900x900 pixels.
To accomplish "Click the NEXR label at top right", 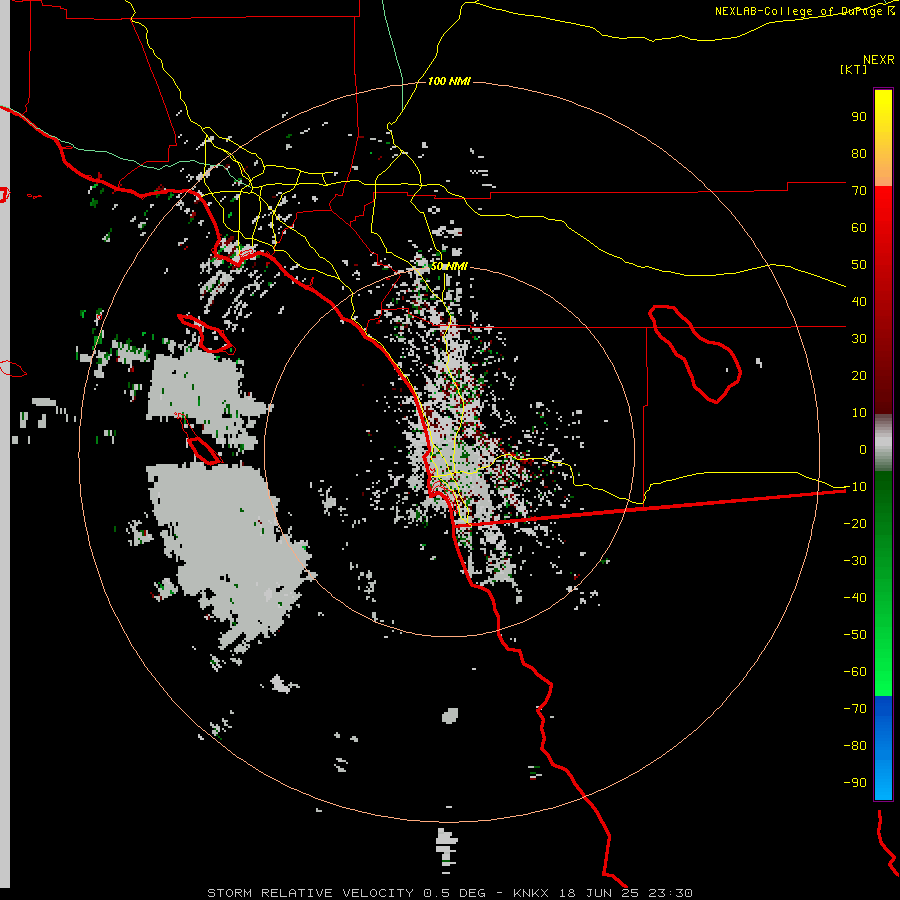I will coord(879,60).
